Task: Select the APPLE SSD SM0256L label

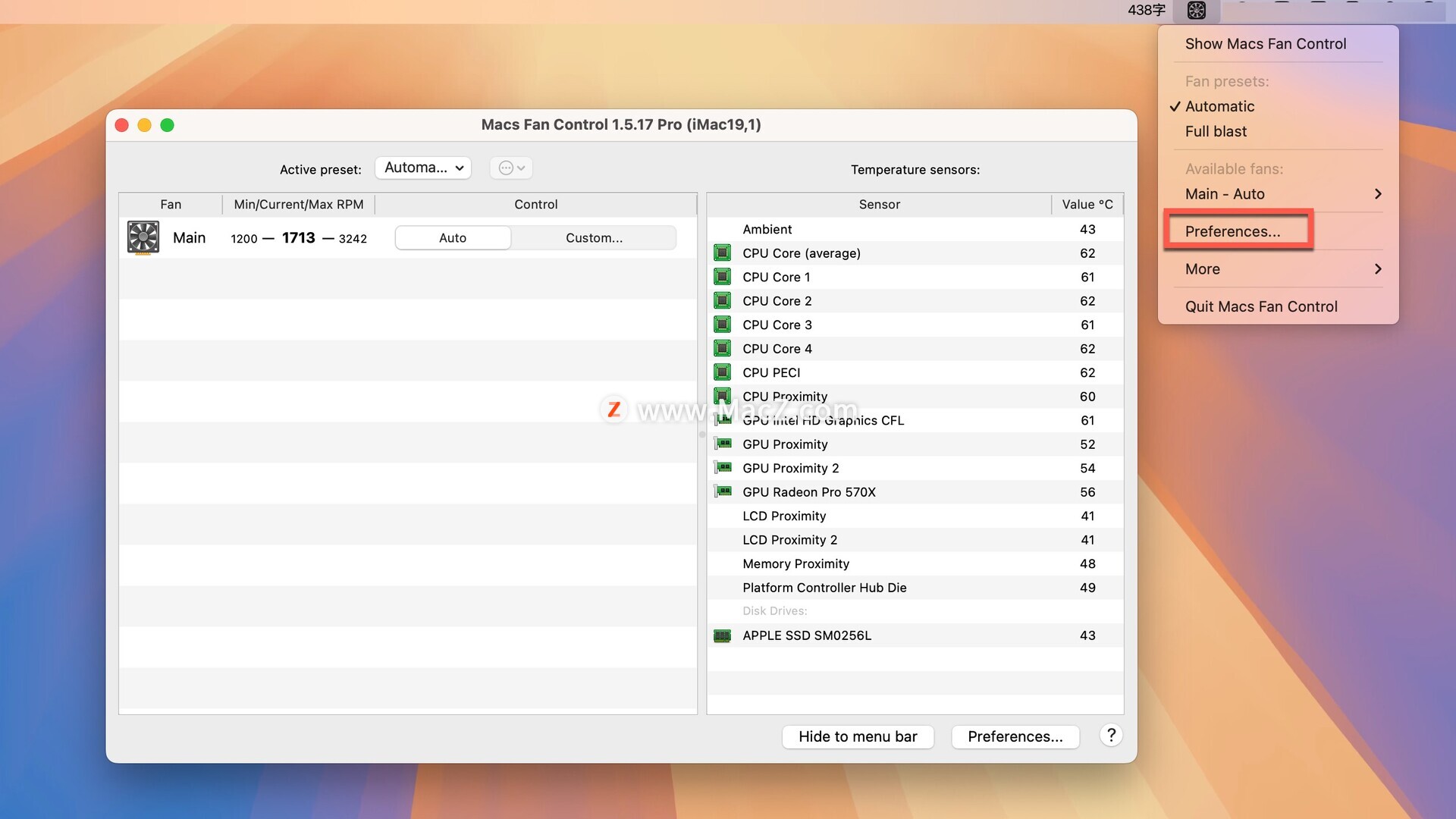Action: (807, 635)
